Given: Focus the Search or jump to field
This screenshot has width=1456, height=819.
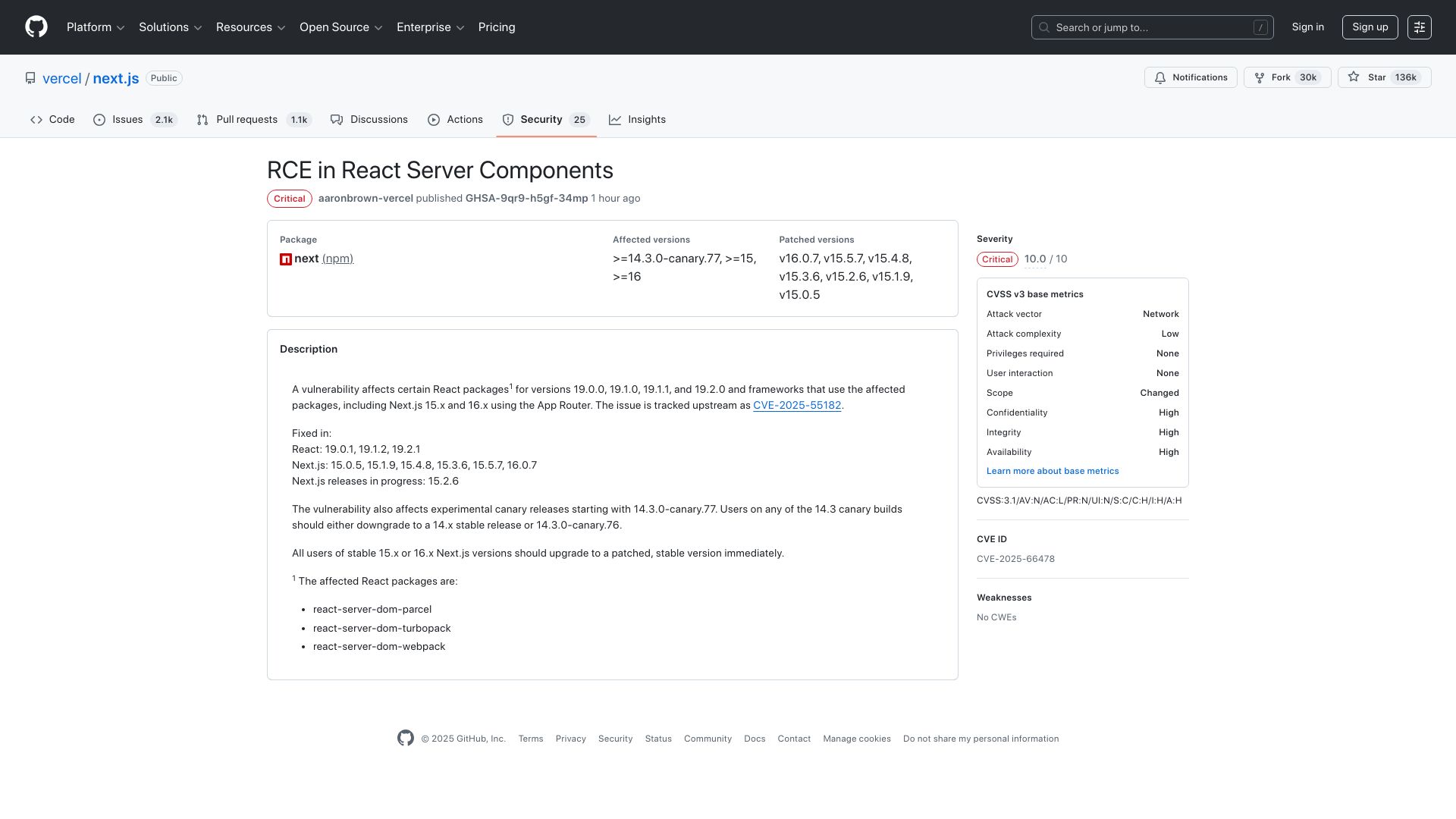Looking at the screenshot, I should (1152, 27).
